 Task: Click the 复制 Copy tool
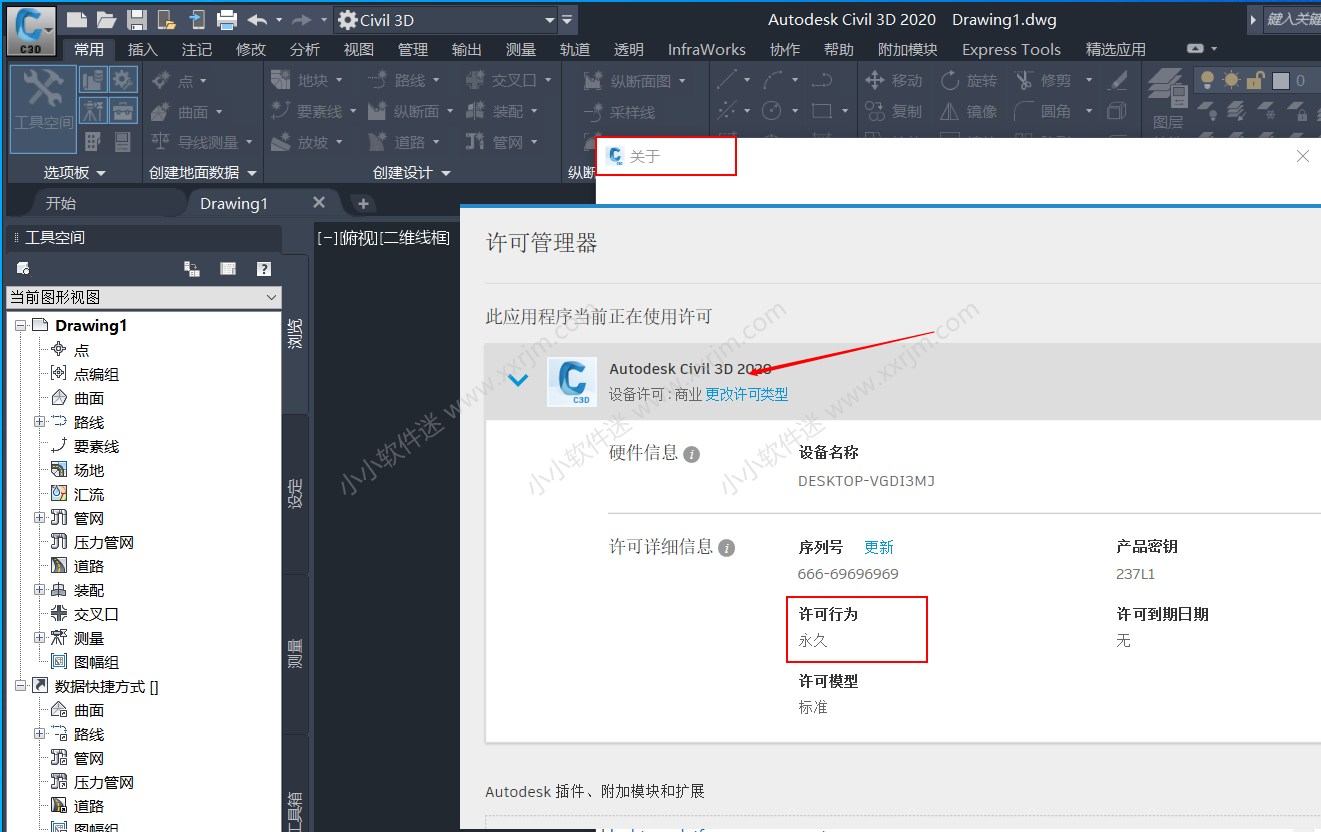pos(894,111)
